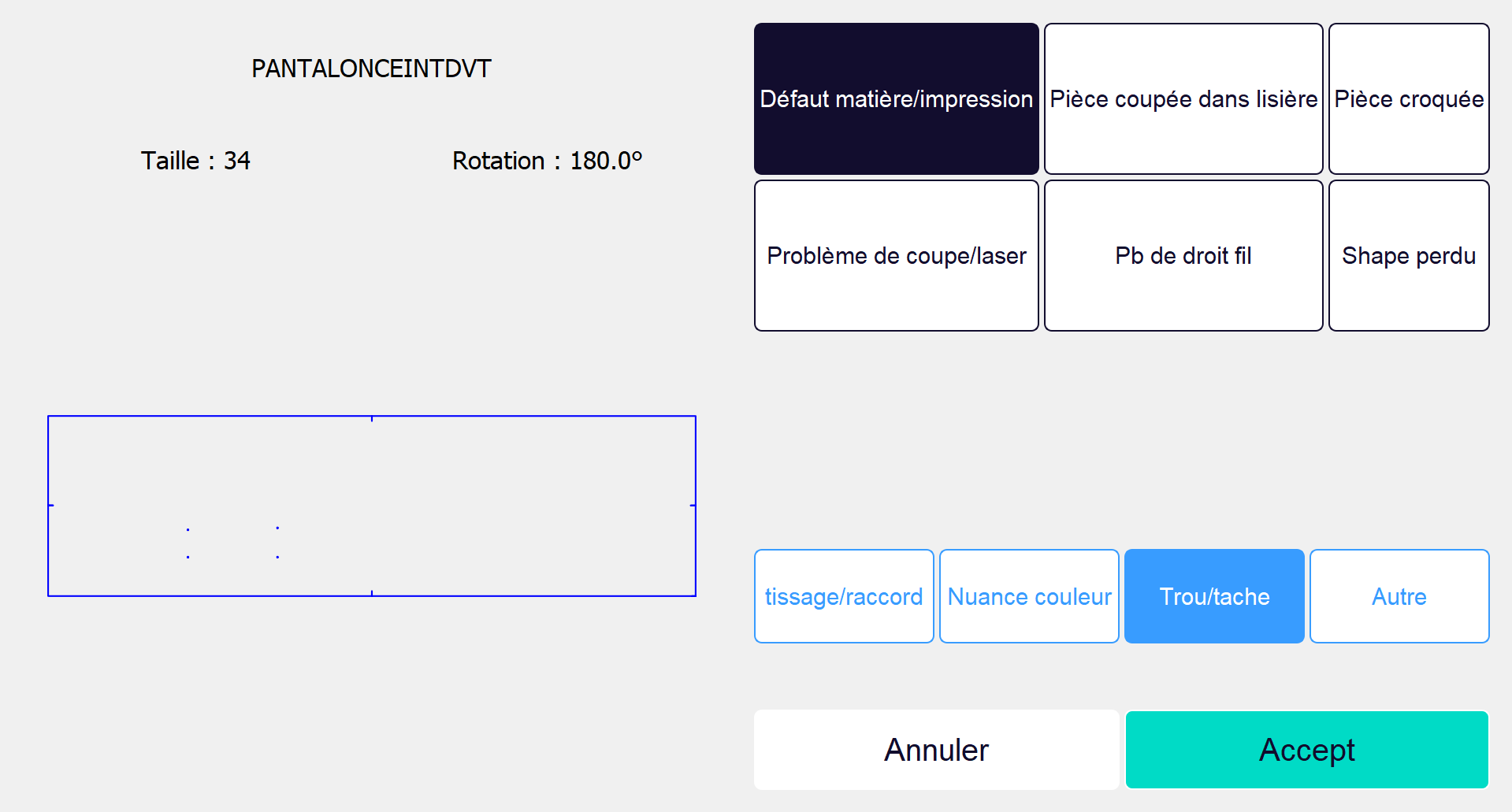Click Annuler to cancel the report
The image size is (1512, 812).
click(936, 750)
